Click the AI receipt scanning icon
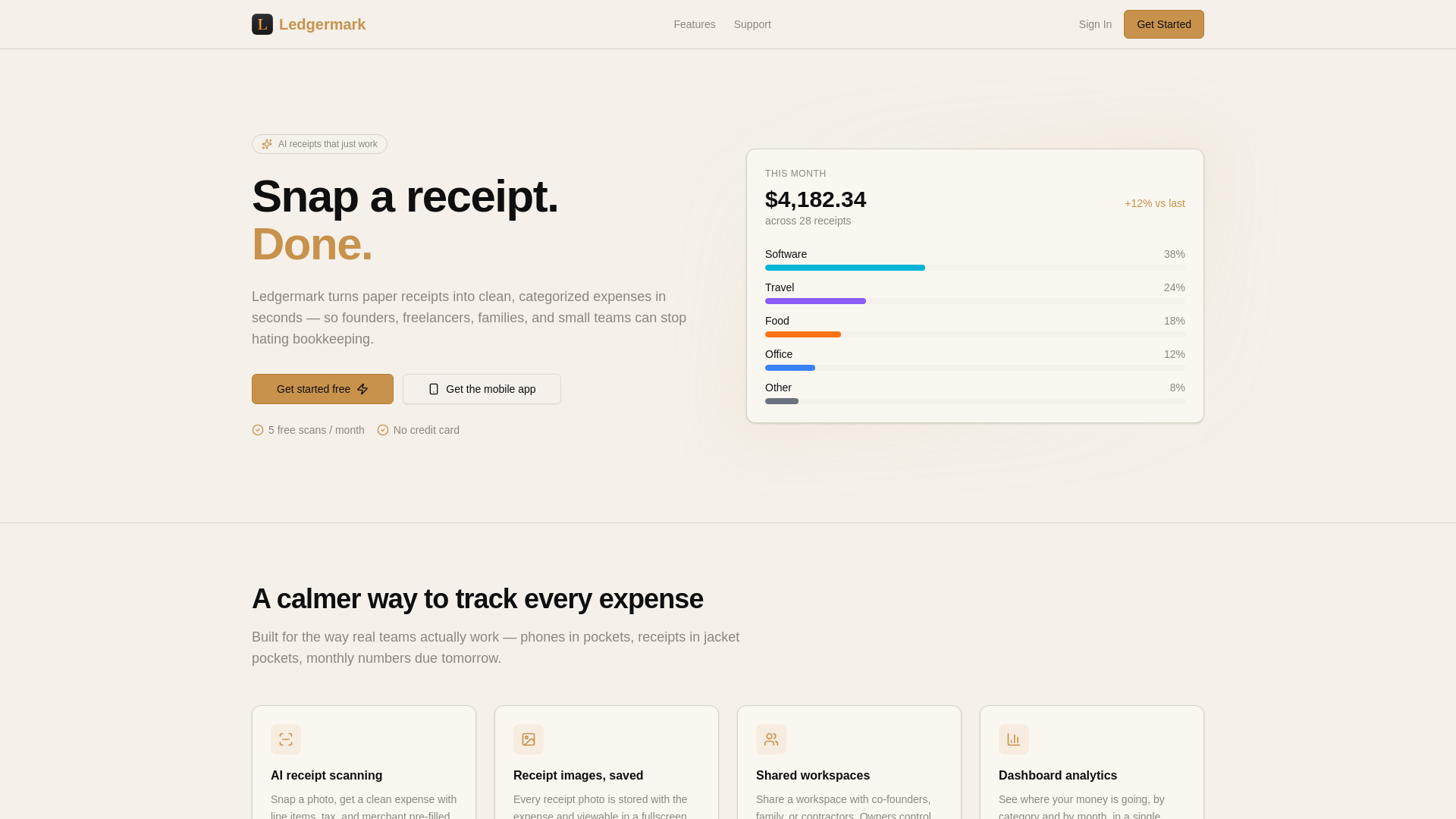1456x819 pixels. point(286,739)
